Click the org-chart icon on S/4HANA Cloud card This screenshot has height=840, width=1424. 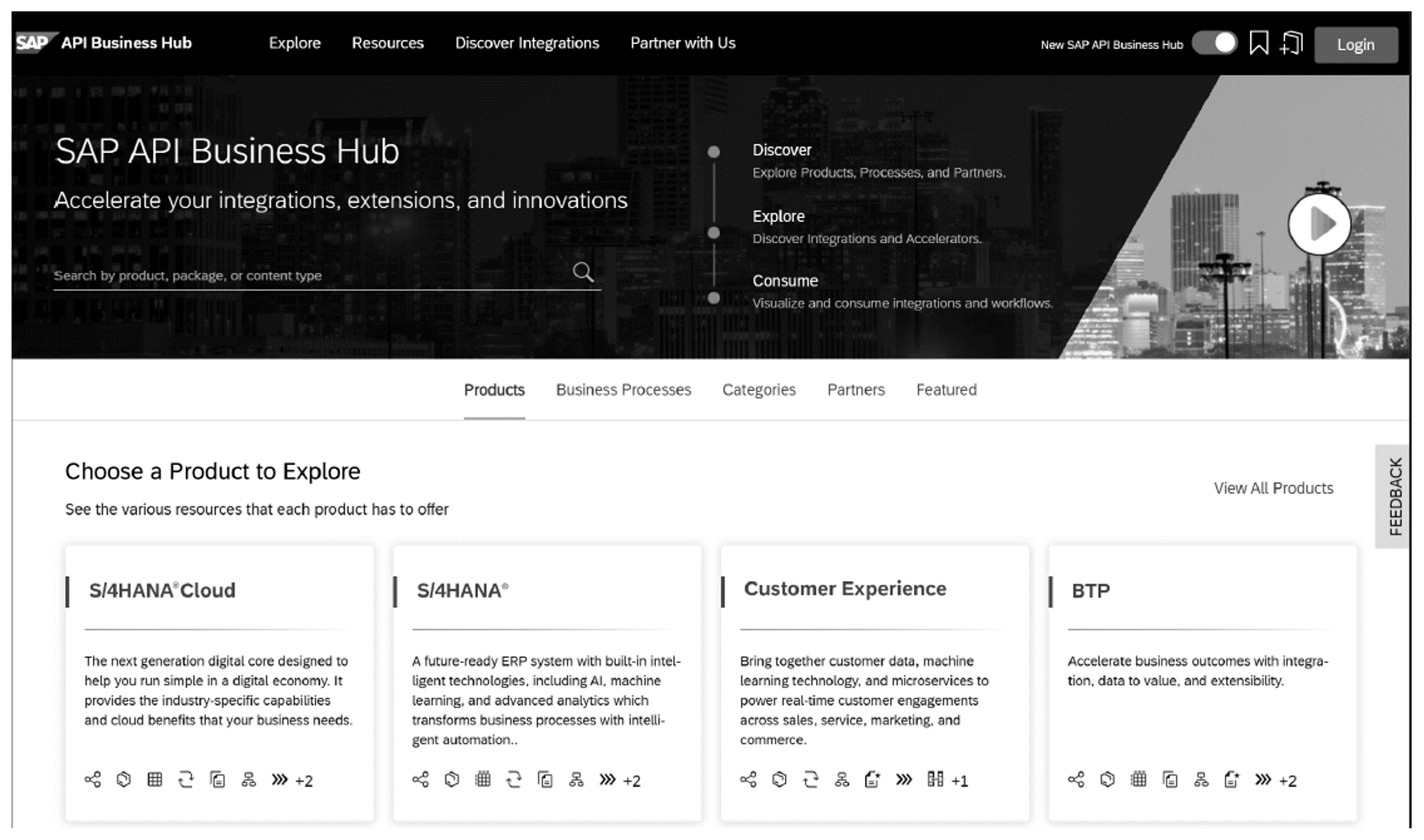click(249, 779)
